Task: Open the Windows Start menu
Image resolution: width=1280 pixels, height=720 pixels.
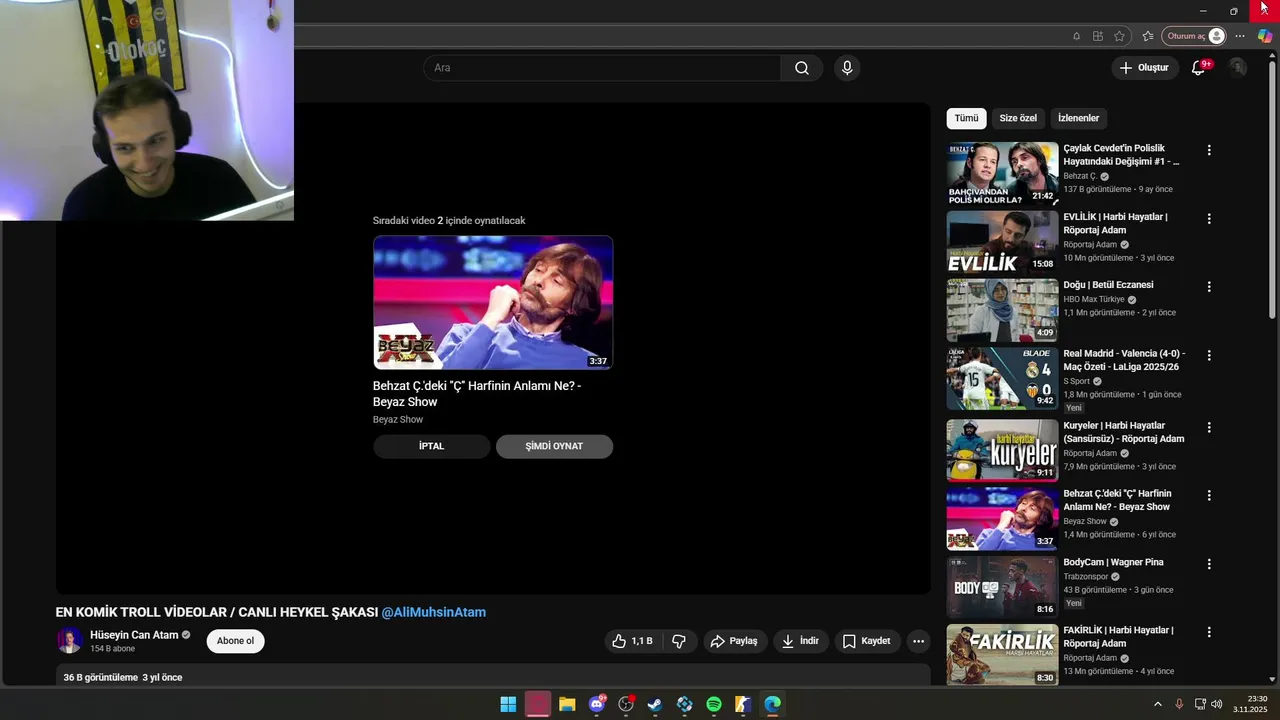Action: [x=508, y=704]
